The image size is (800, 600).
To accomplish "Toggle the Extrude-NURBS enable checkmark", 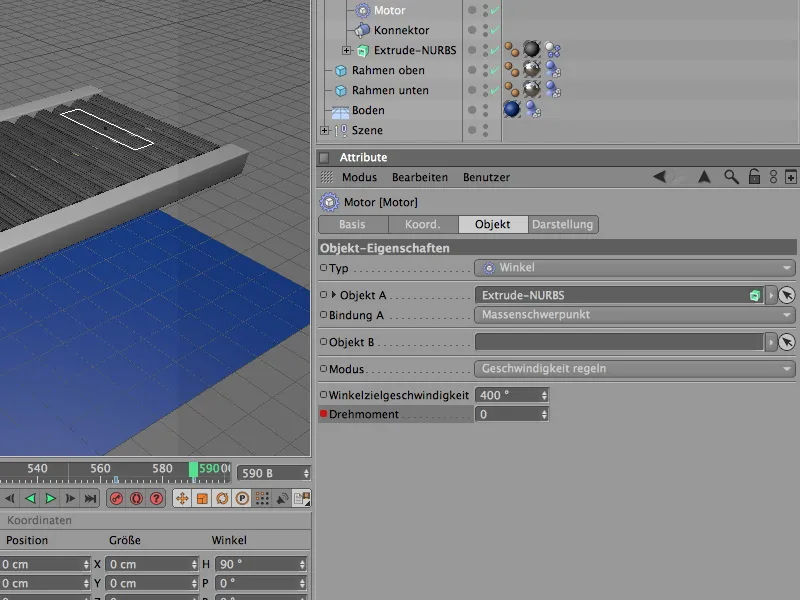I will 495,50.
